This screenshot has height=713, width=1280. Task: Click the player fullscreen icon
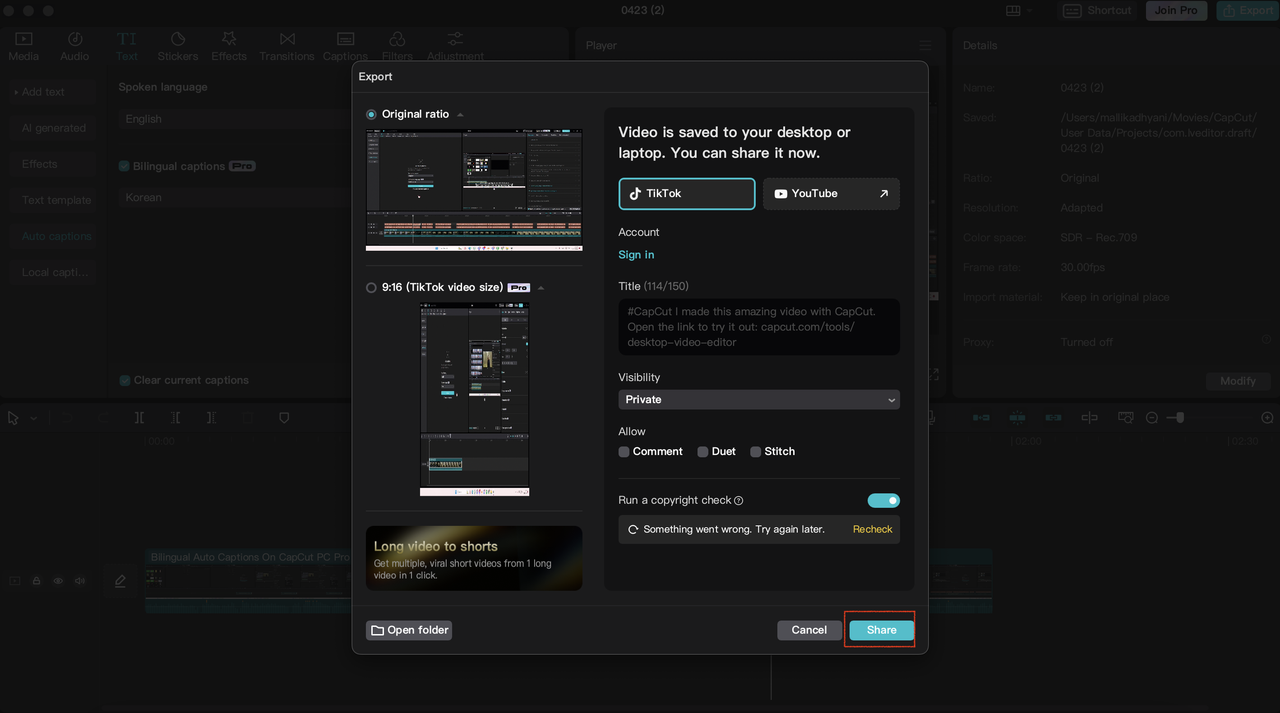934,374
